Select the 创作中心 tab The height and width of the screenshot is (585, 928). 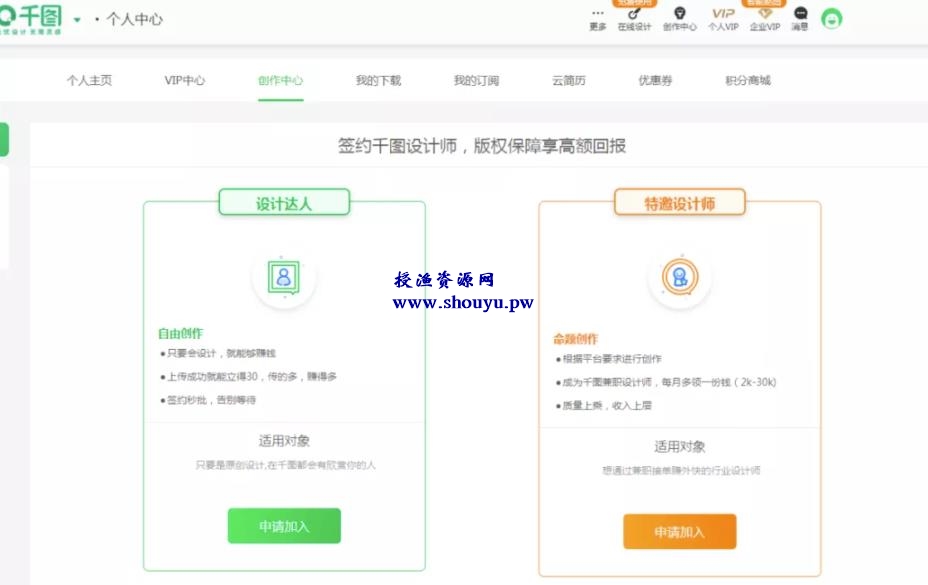281,81
